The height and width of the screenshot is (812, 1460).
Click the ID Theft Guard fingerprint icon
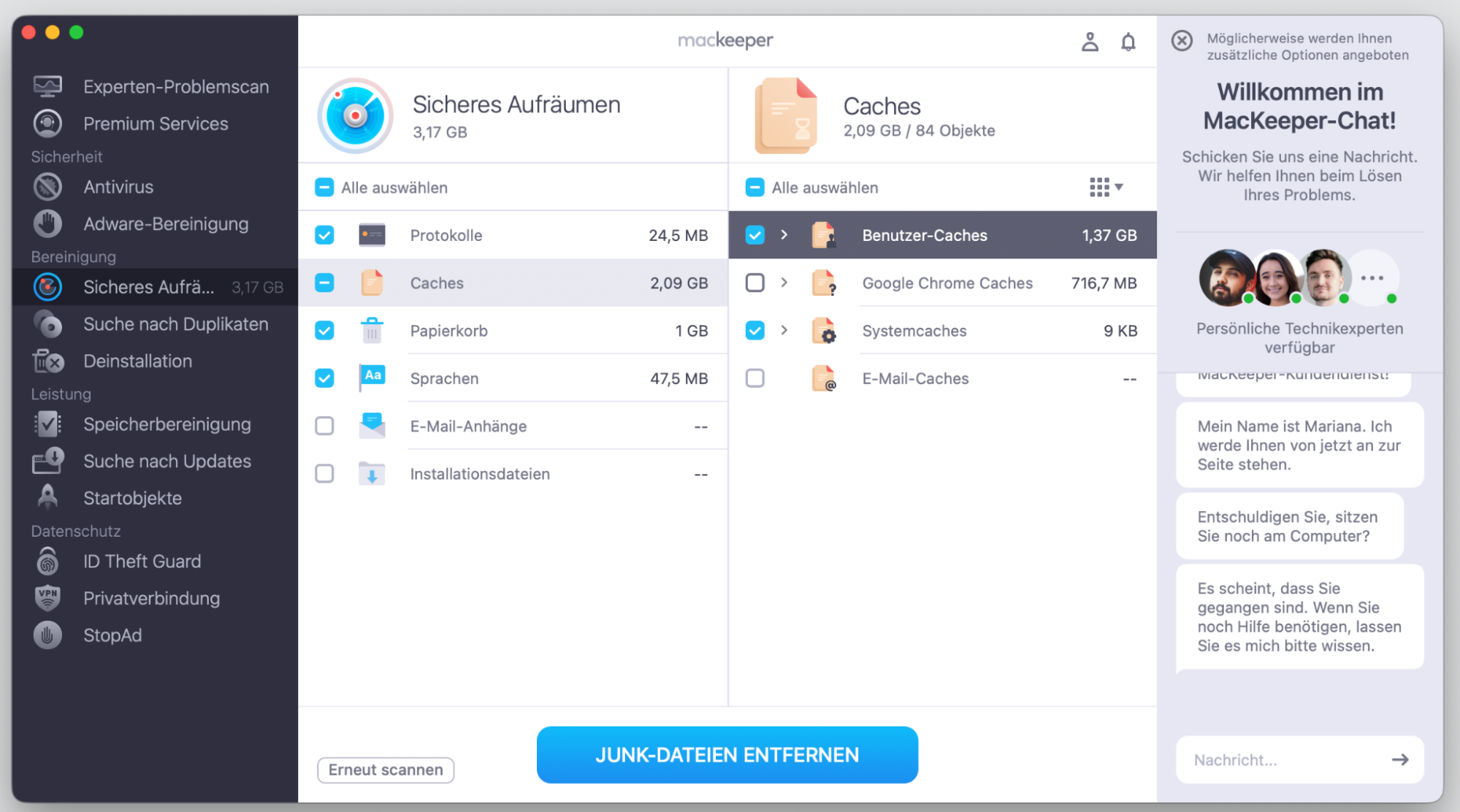47,561
